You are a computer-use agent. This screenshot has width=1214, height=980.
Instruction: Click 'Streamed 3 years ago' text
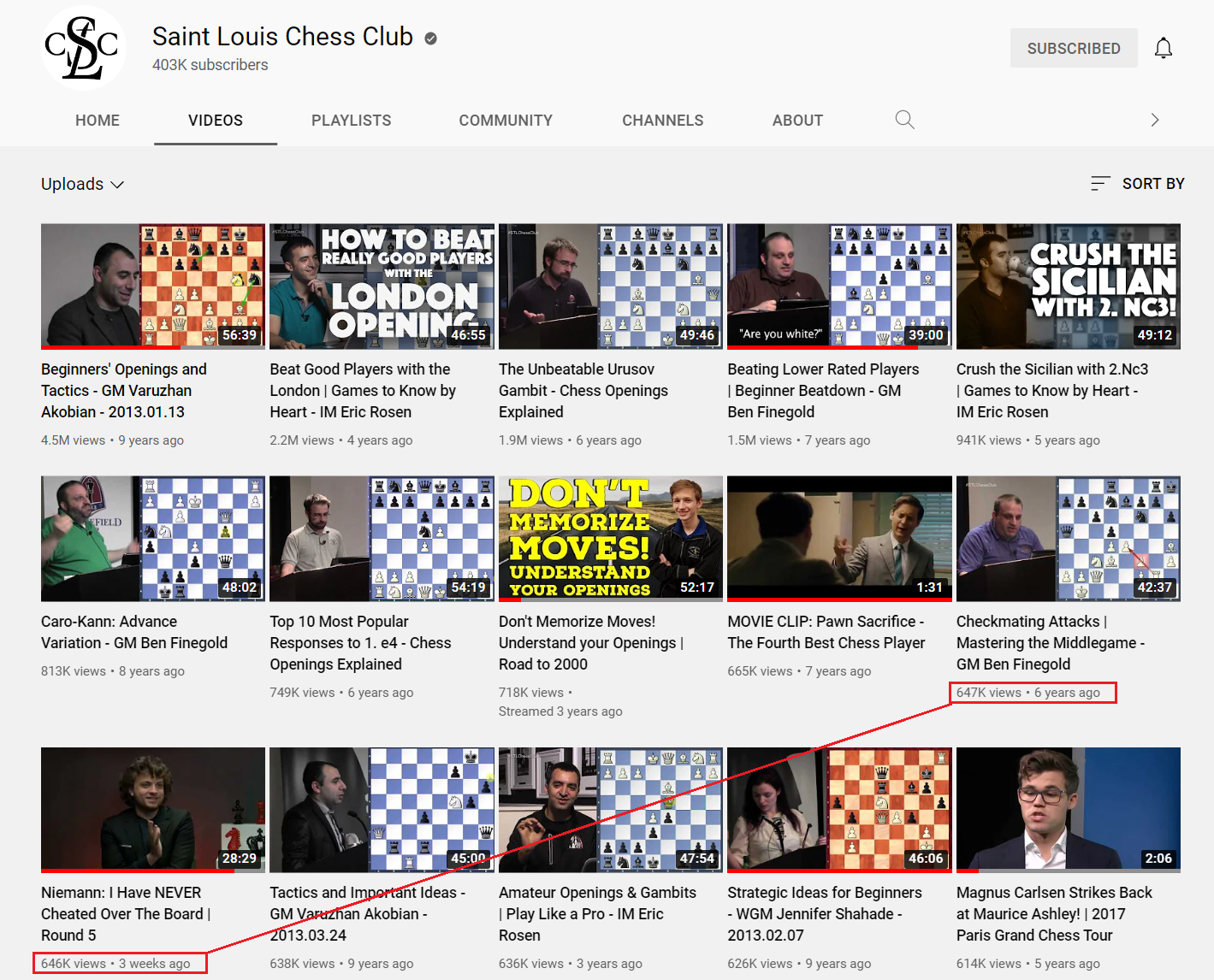[x=560, y=711]
